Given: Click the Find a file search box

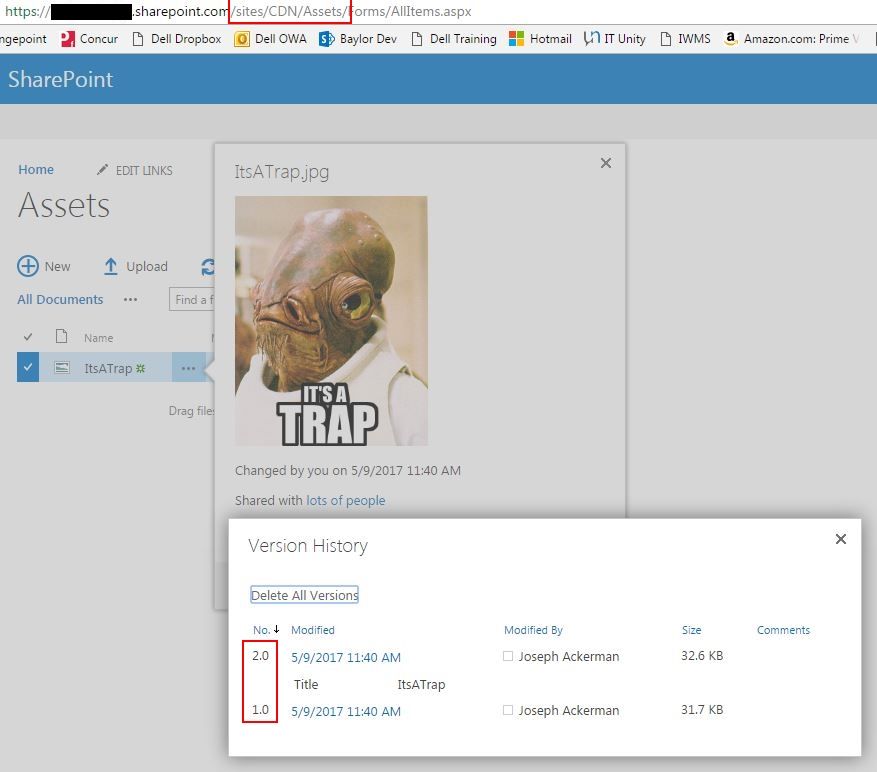Looking at the screenshot, I should 192,299.
